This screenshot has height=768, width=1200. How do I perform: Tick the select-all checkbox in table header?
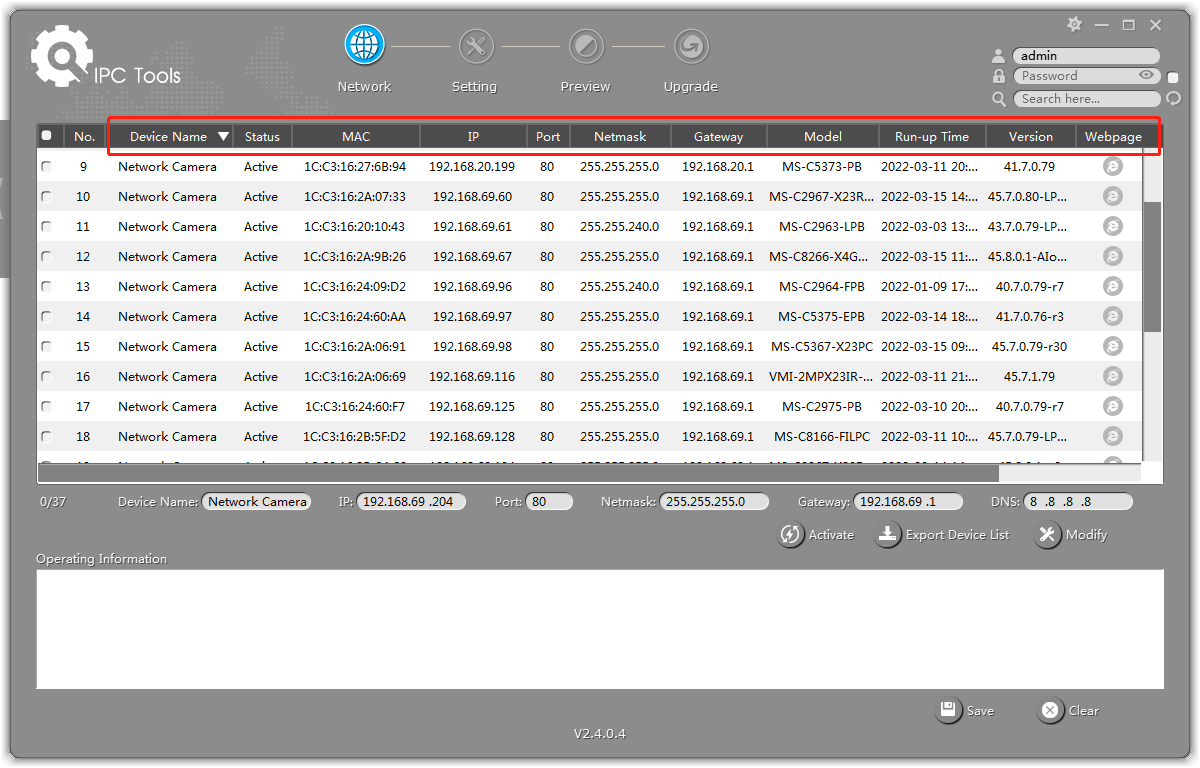tap(47, 136)
